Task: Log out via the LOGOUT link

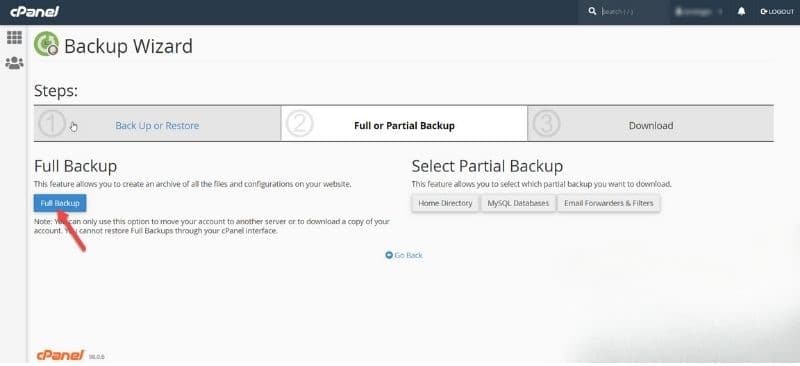Action: tap(777, 11)
